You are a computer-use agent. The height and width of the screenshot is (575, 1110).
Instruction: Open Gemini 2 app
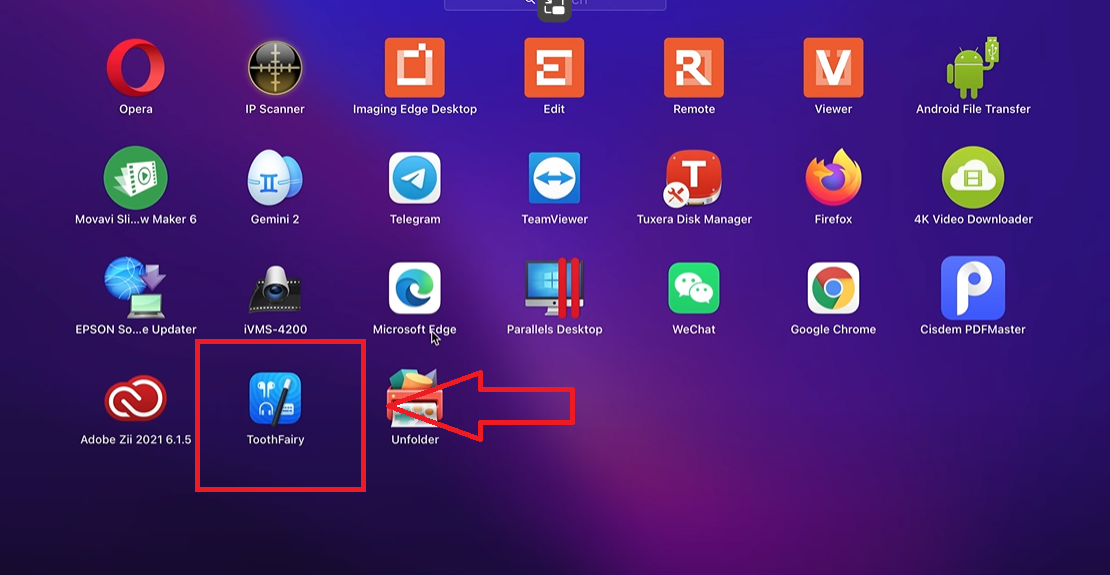coord(275,178)
